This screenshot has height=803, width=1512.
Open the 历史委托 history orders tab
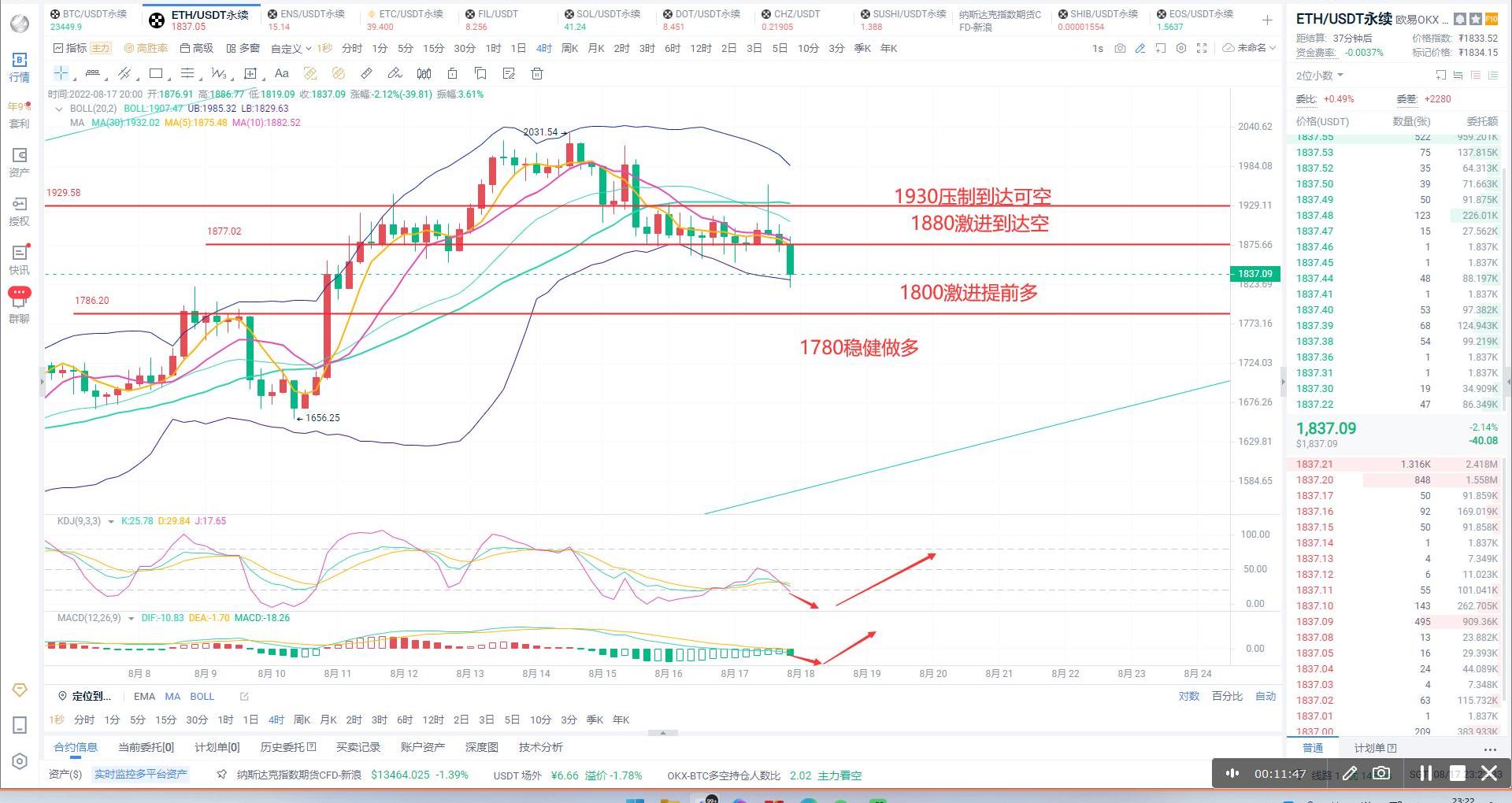coord(287,747)
